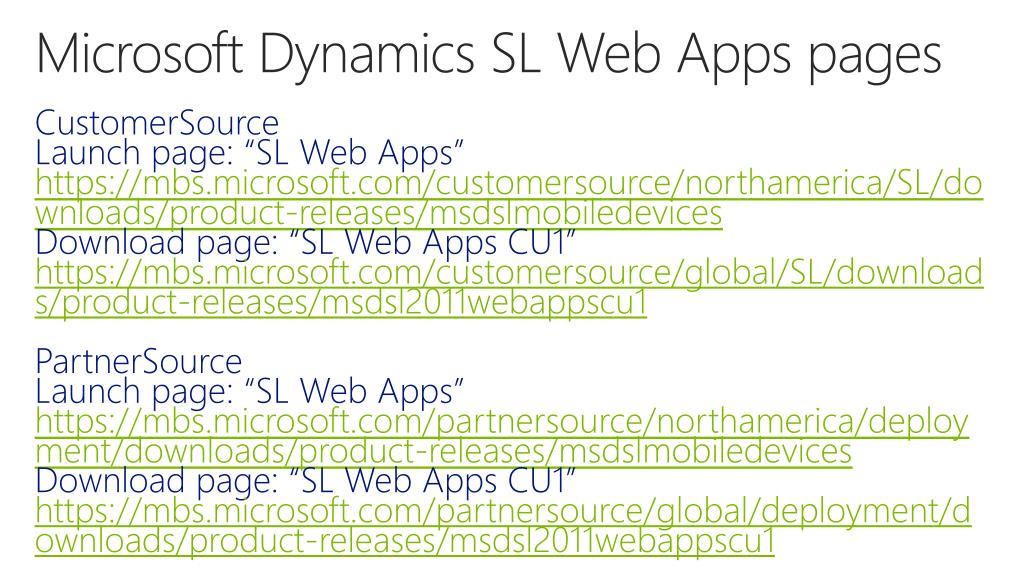Open PartnerSource northamerica msdslmobiledevices launch page link
The image size is (1023, 575).
click(502, 437)
